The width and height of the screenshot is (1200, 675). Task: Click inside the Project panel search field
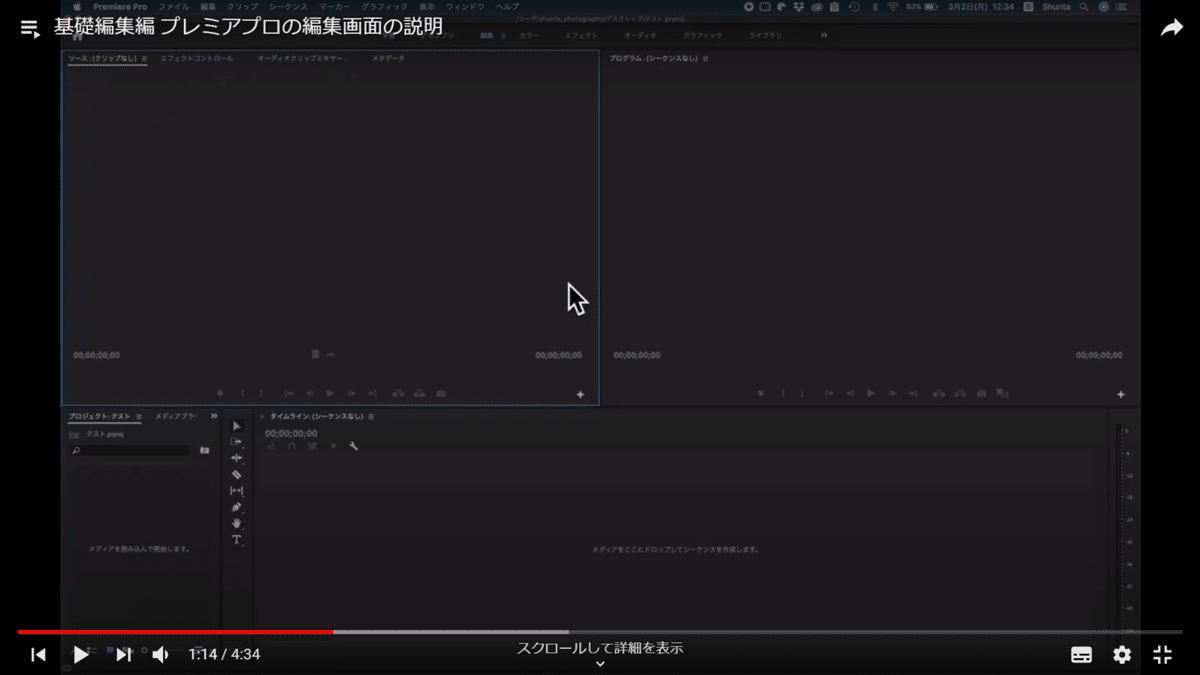[129, 451]
